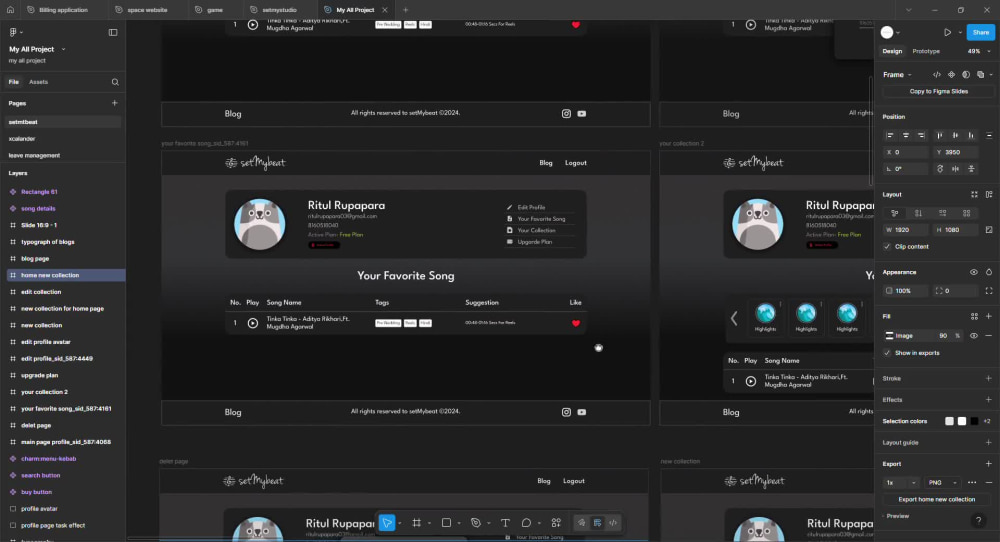Viewport: 1000px width, 542px height.
Task: Open user avatar dropdown arrow
Action: click(x=898, y=33)
